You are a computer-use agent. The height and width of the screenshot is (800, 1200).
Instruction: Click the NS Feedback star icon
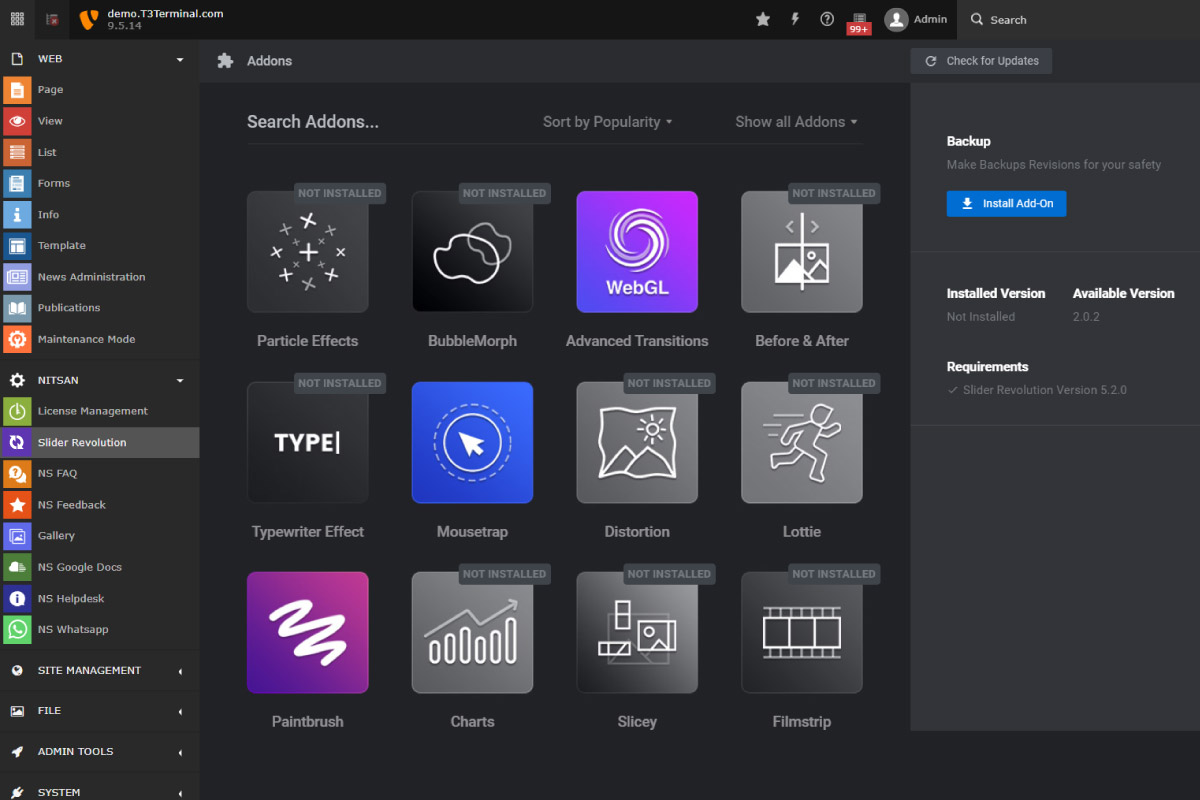[17, 505]
